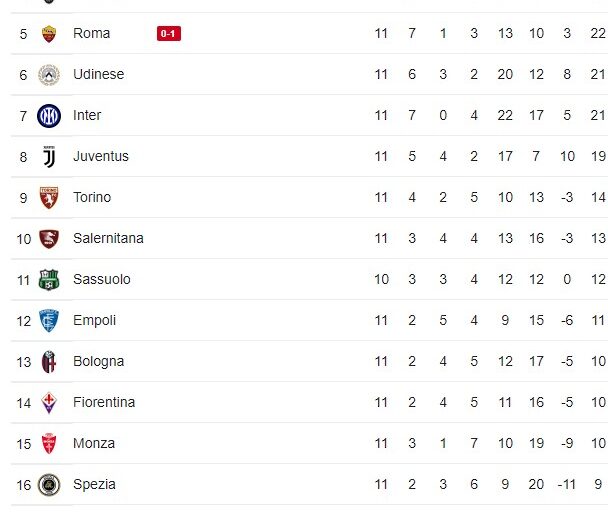Screen dimensions: 608x513
Task: Click the Bologna club crest icon
Action: pyautogui.click(x=49, y=362)
